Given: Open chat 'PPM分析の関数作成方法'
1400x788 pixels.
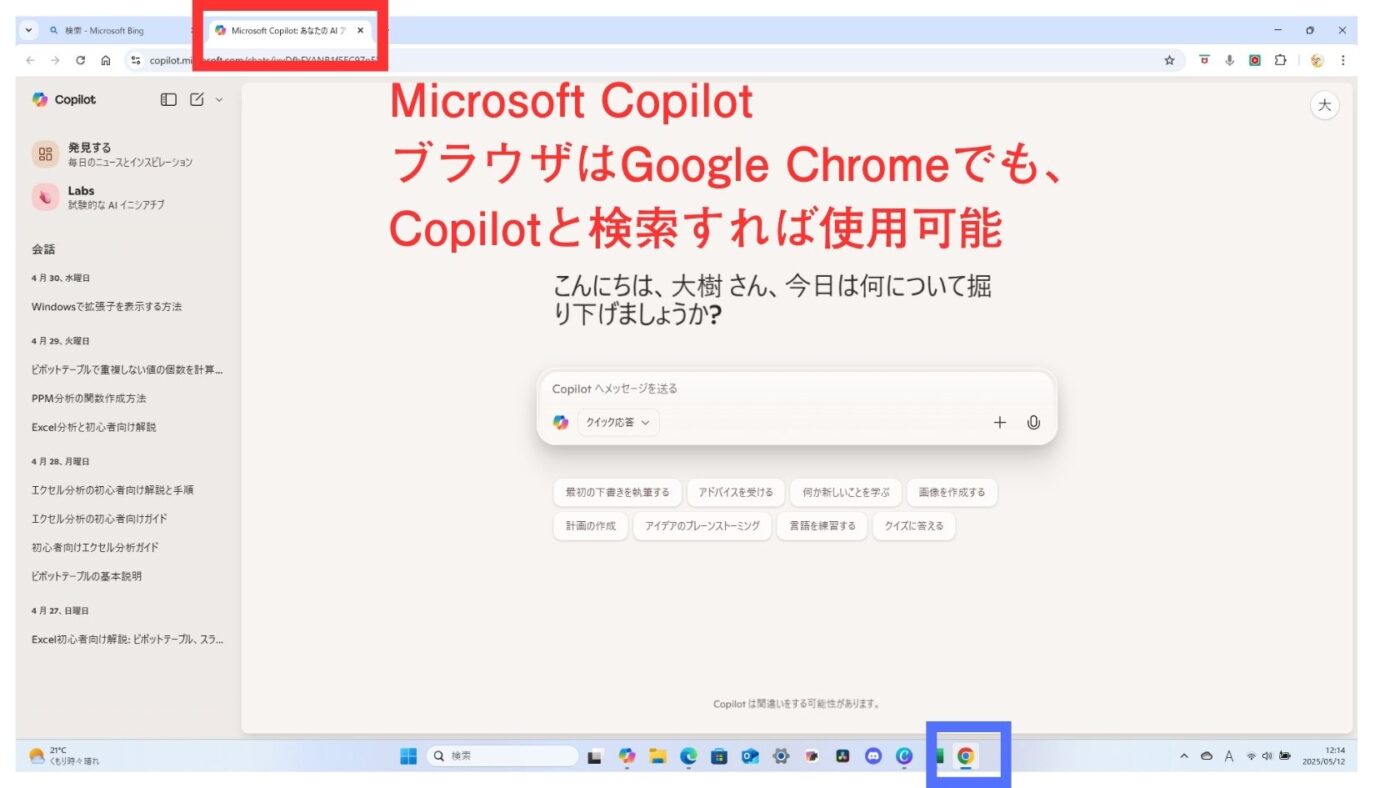Looking at the screenshot, I should [x=89, y=398].
